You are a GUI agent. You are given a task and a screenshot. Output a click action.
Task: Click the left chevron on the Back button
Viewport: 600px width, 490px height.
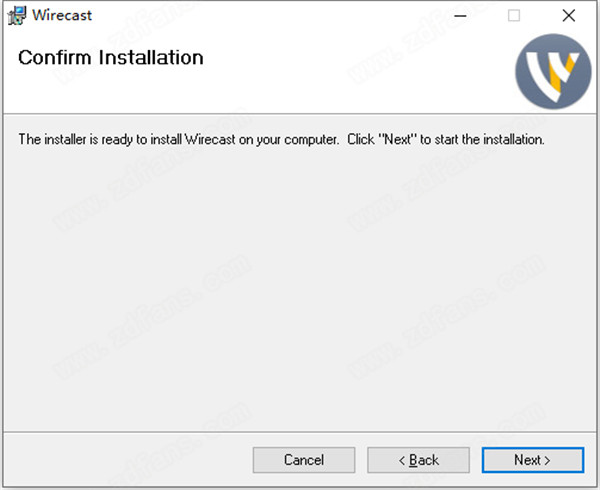click(x=402, y=461)
